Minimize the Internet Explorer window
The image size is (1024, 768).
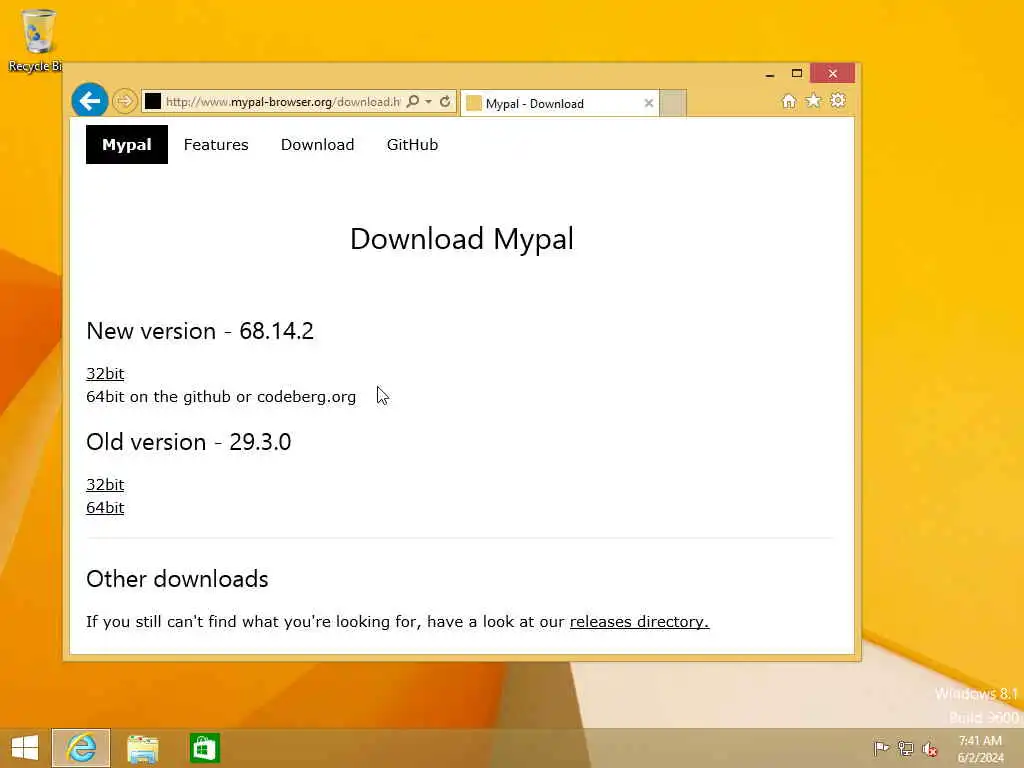tap(770, 74)
